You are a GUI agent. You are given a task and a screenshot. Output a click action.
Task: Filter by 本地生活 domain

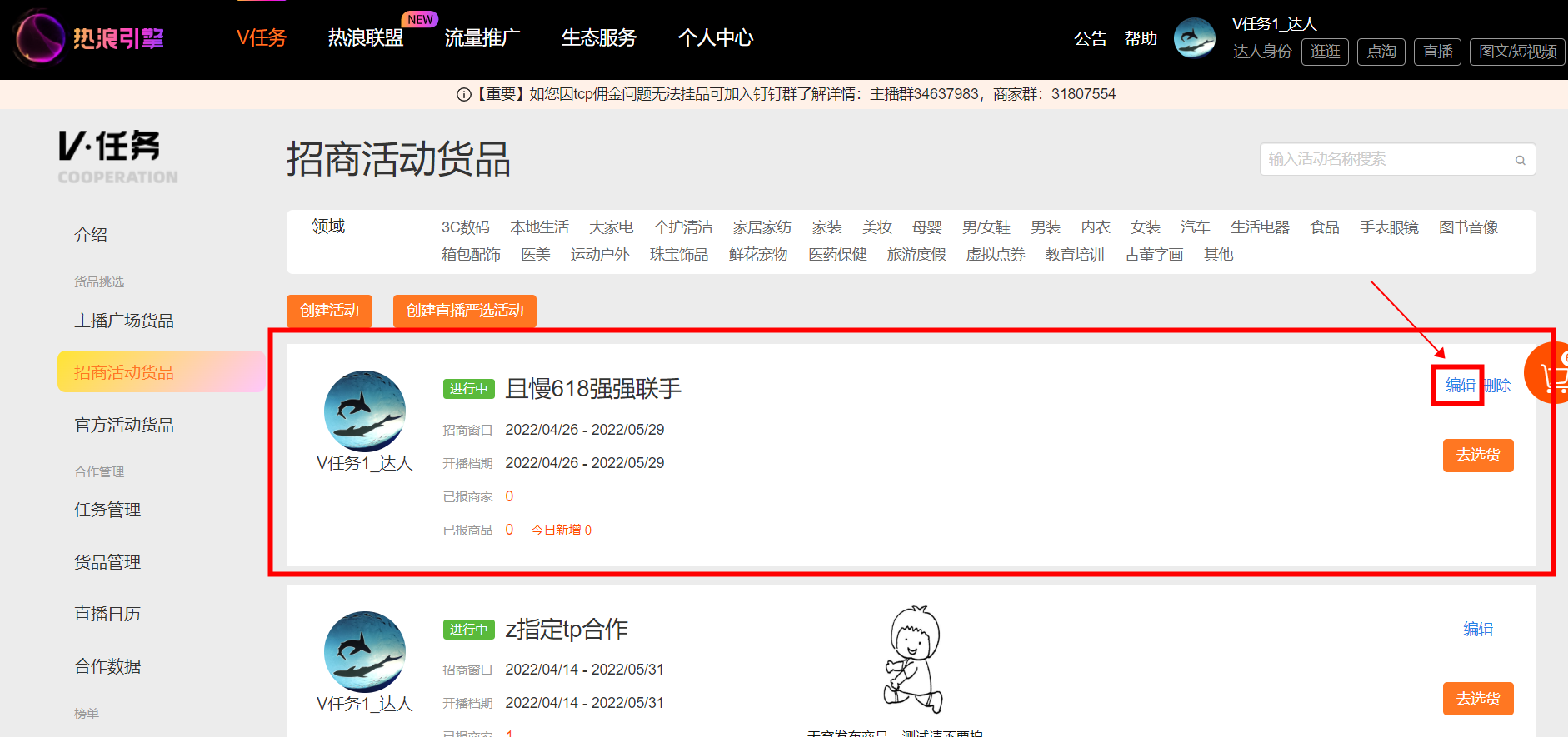pyautogui.click(x=540, y=227)
